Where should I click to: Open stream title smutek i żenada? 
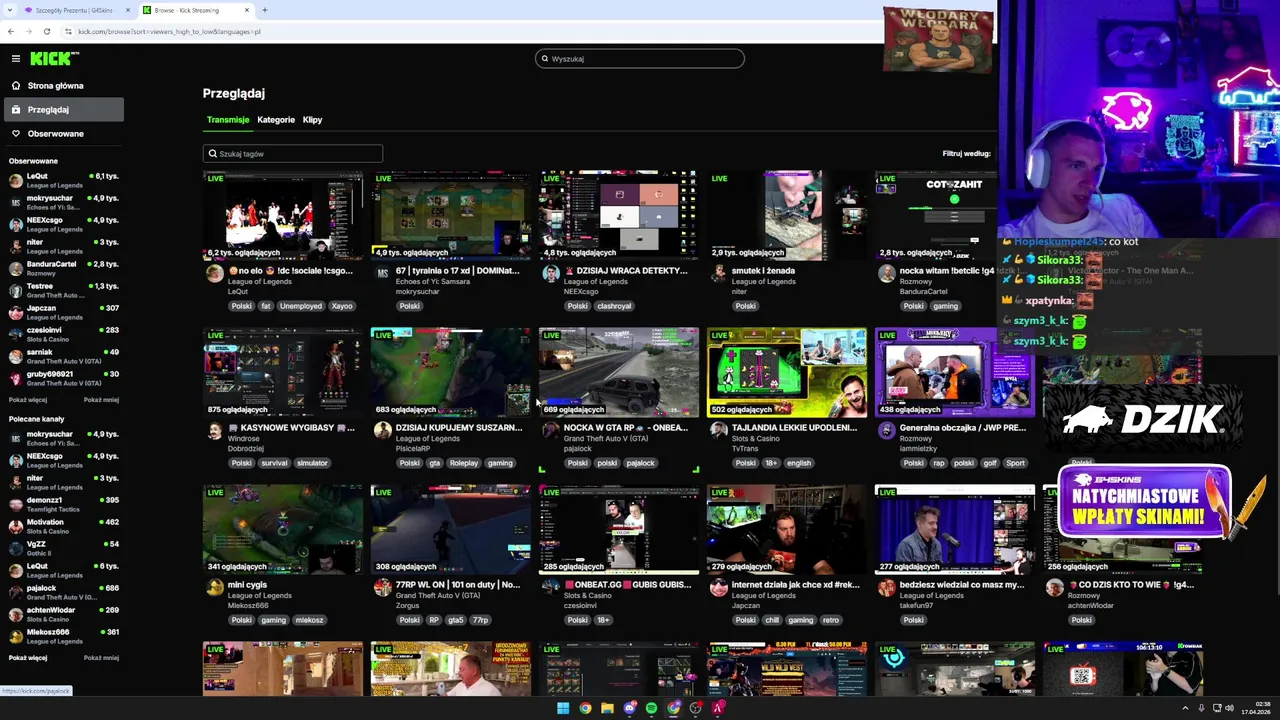[764, 271]
